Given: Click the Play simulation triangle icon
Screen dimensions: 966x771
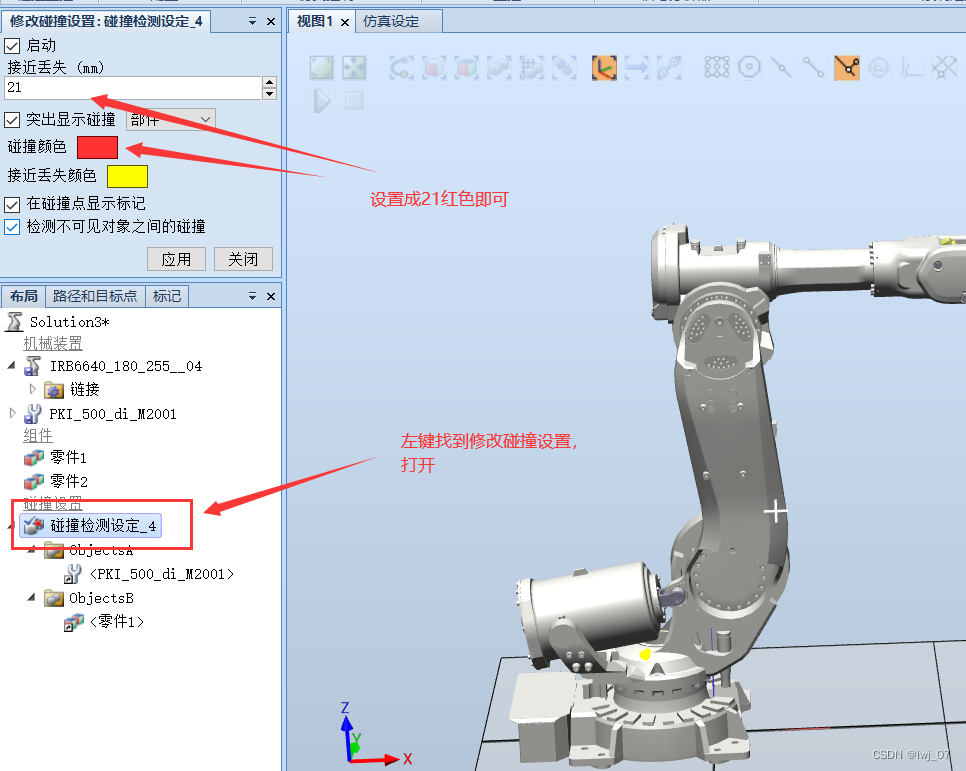Looking at the screenshot, I should coord(322,101).
